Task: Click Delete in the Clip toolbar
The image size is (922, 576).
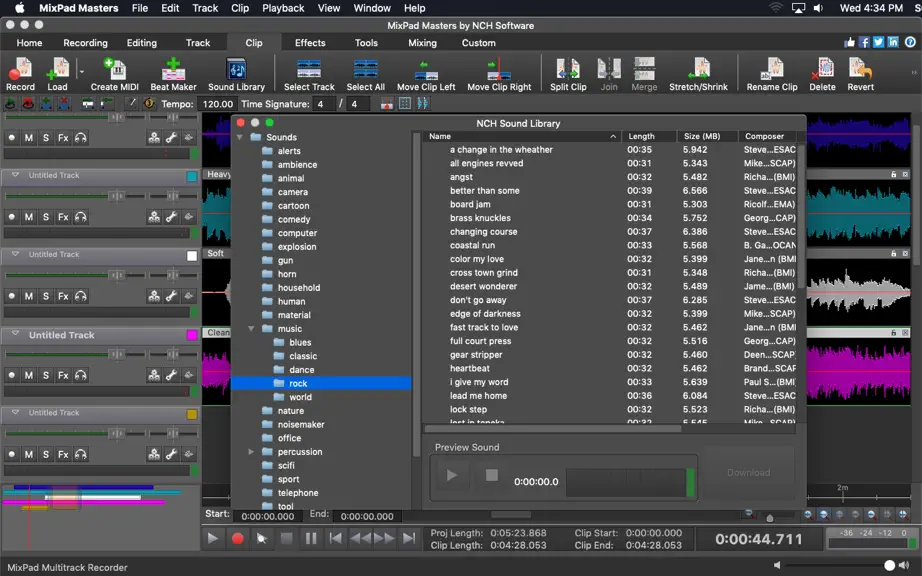Action: 822,75
